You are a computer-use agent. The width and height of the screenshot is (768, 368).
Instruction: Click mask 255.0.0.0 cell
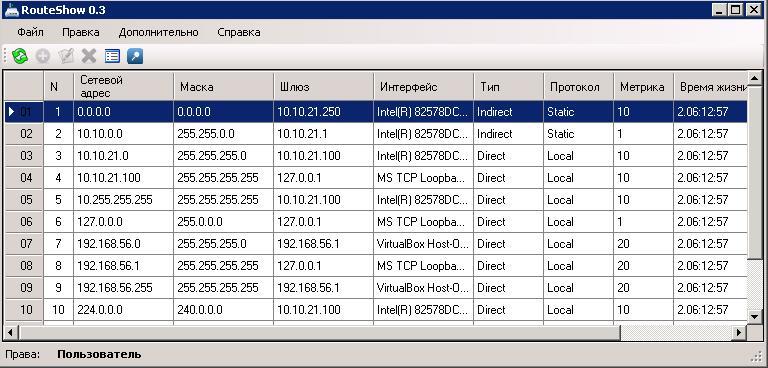pyautogui.click(x=223, y=222)
